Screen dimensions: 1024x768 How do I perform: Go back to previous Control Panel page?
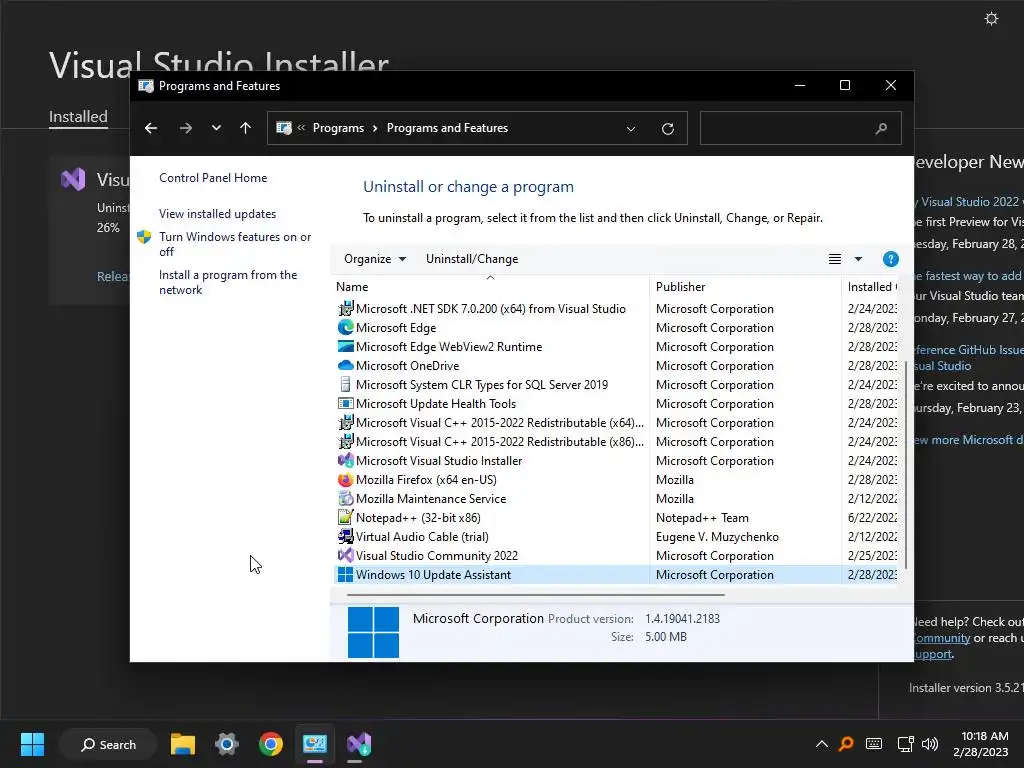click(x=151, y=128)
